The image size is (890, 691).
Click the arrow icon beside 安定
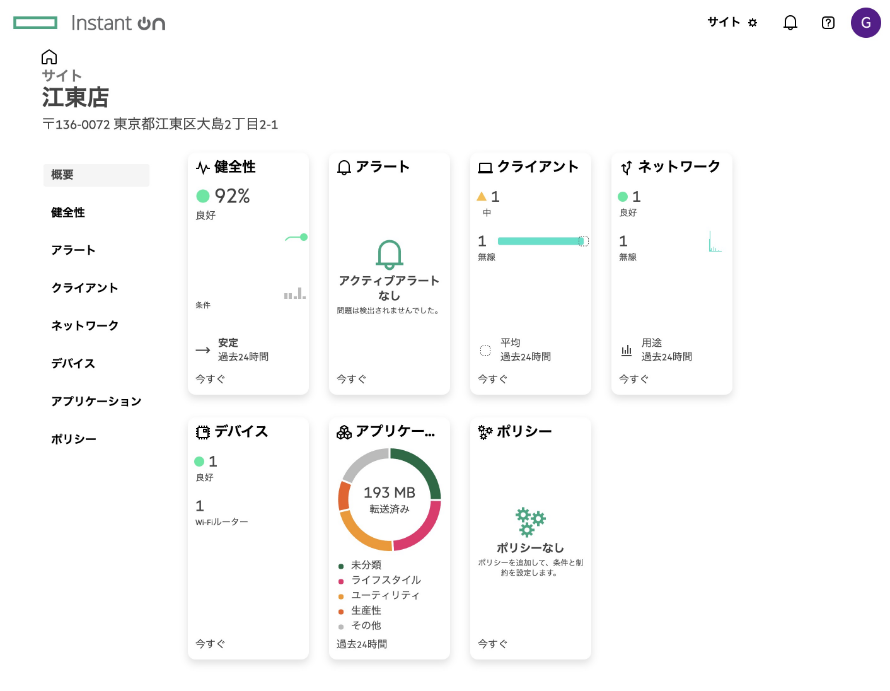point(203,350)
